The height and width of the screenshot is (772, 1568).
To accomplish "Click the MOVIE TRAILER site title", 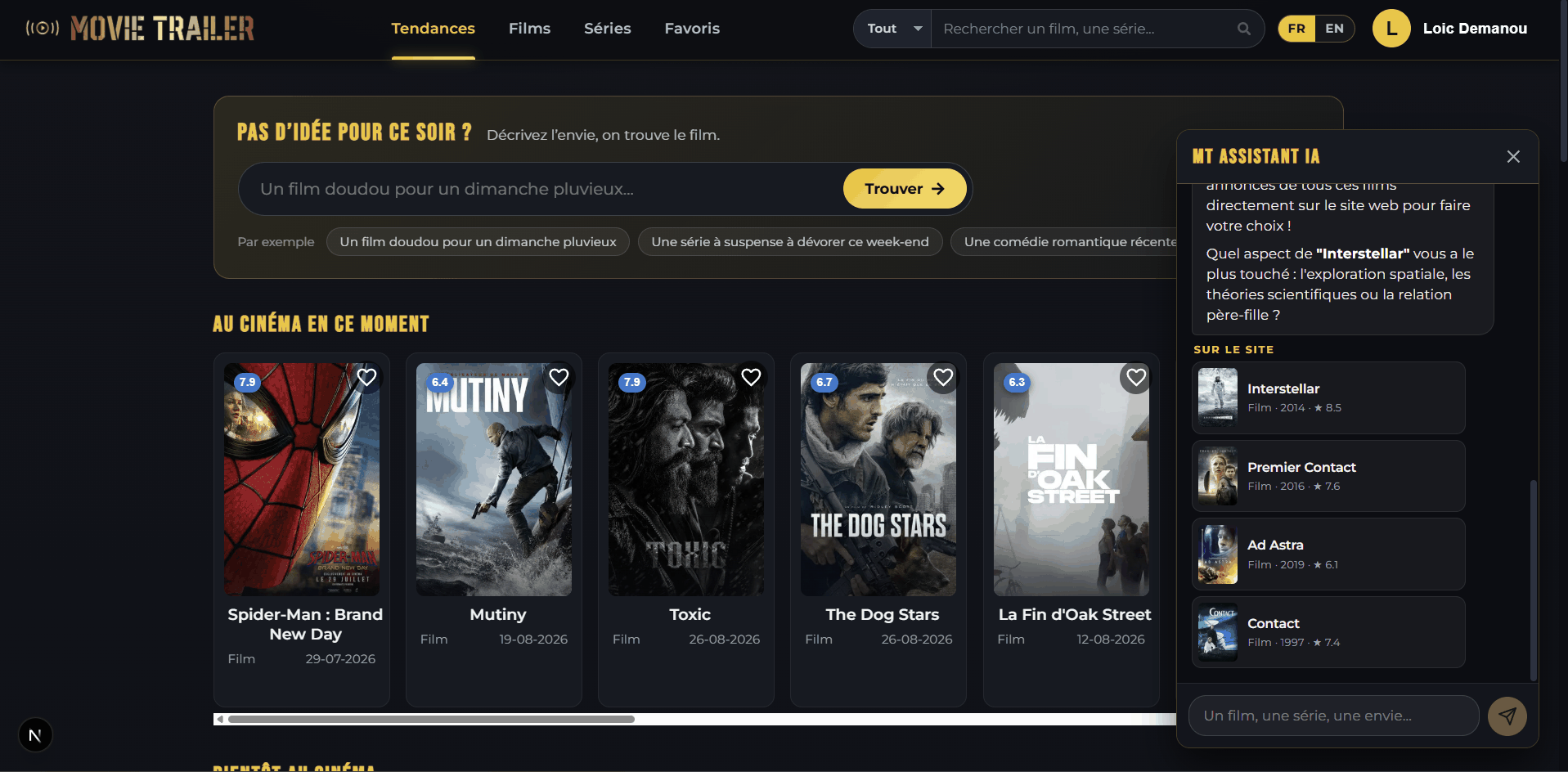I will (162, 29).
